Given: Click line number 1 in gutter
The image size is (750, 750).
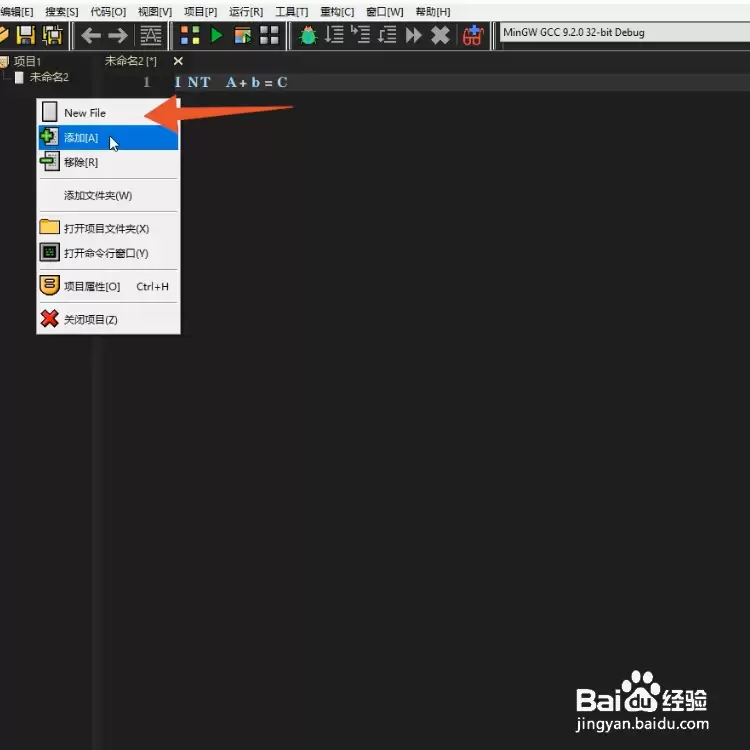Looking at the screenshot, I should point(146,82).
